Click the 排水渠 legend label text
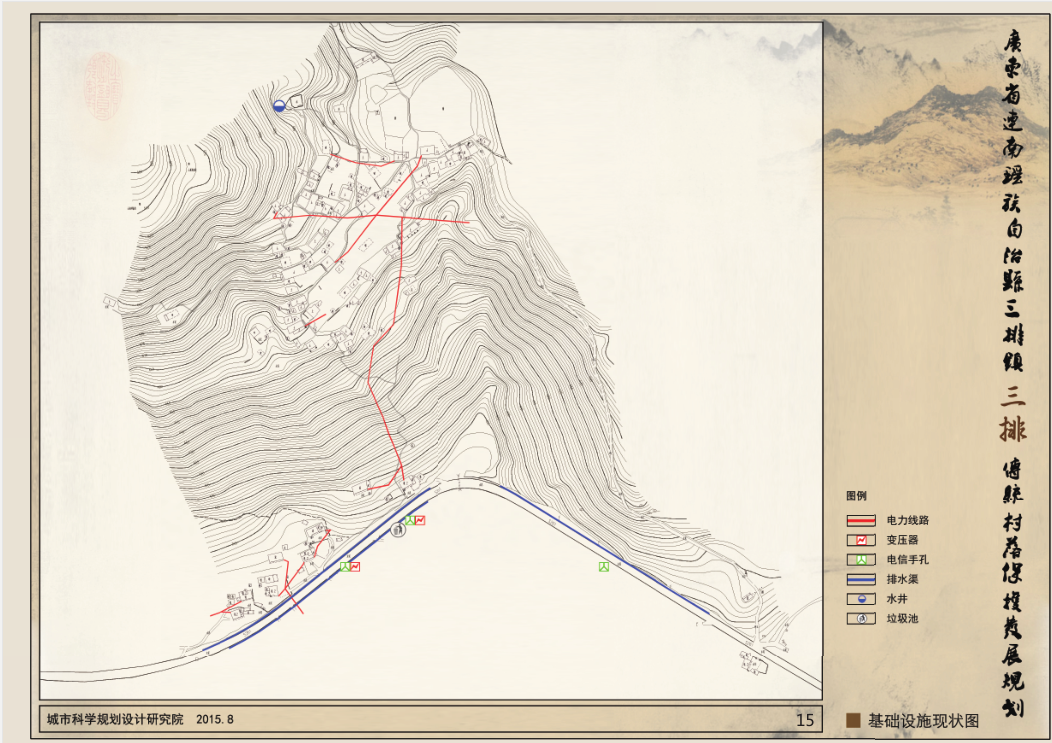Image resolution: width=1052 pixels, height=743 pixels. click(x=901, y=580)
